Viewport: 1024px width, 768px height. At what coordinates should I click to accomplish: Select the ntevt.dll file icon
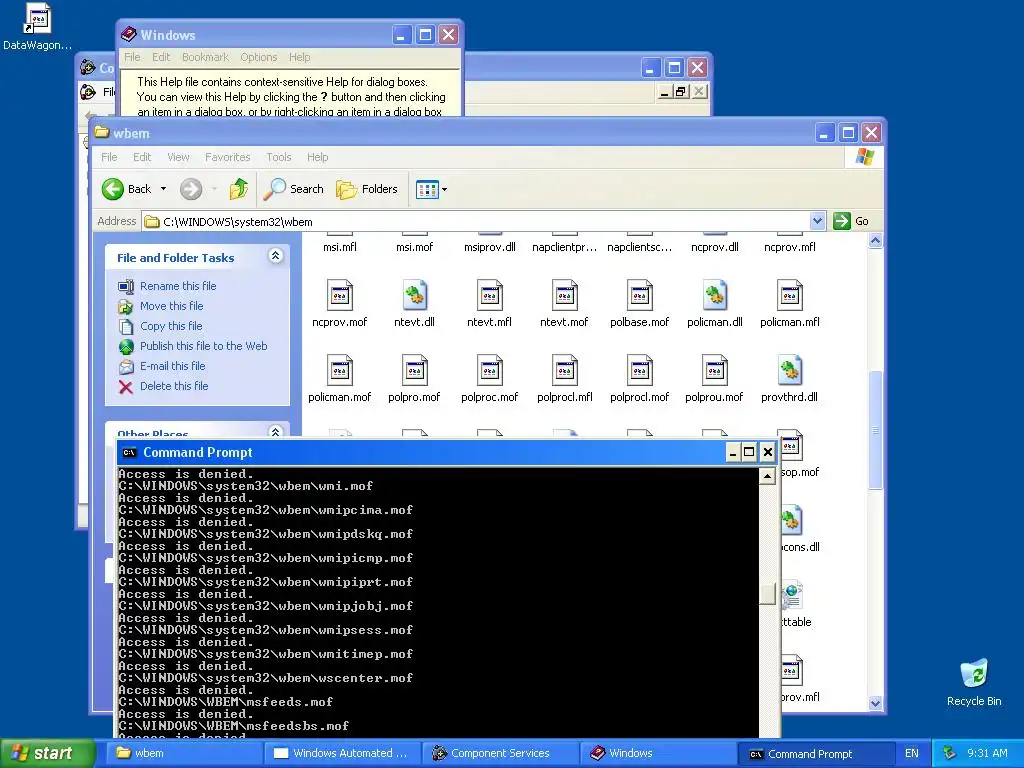point(415,295)
